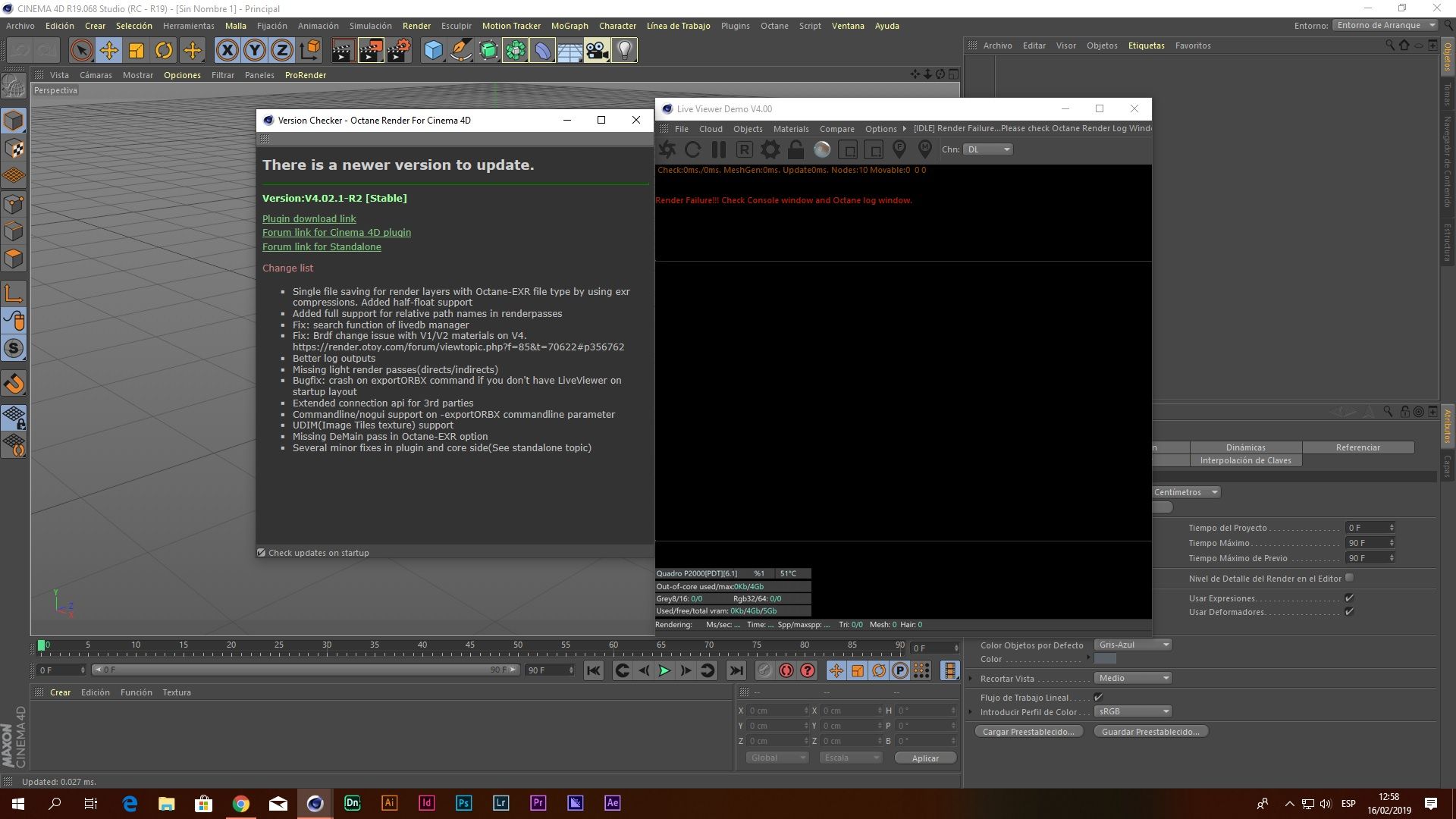
Task: Send scene to Octane Live Viewer
Action: point(667,149)
